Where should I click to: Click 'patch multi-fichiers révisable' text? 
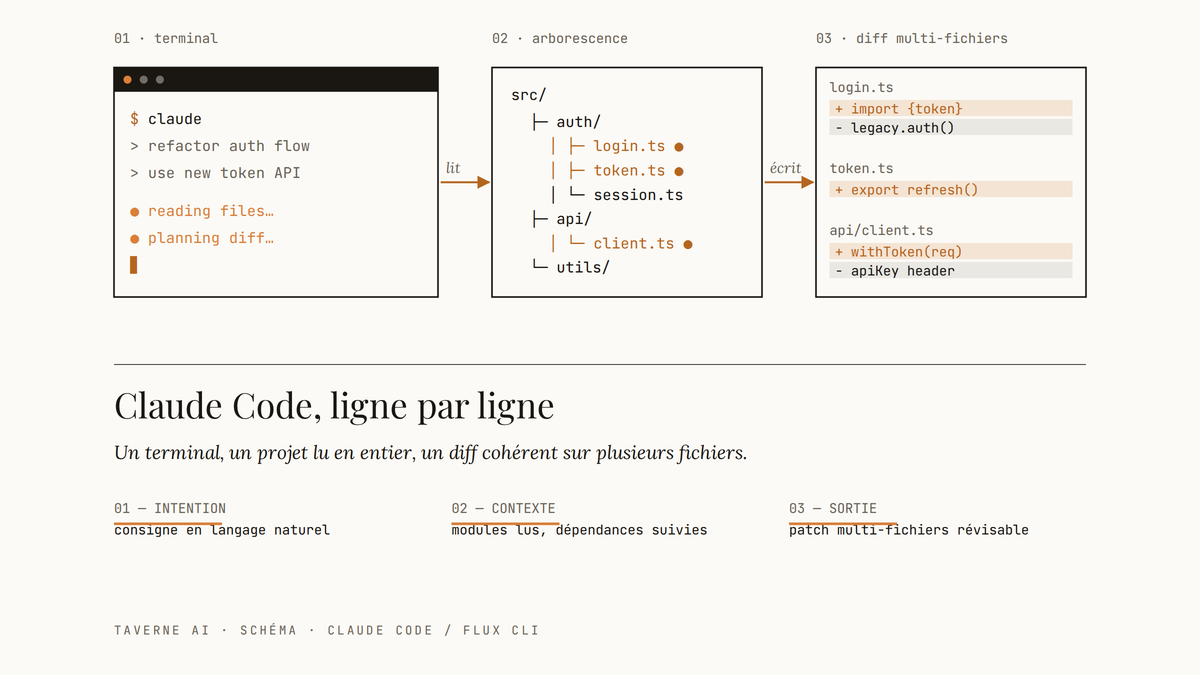(909, 530)
